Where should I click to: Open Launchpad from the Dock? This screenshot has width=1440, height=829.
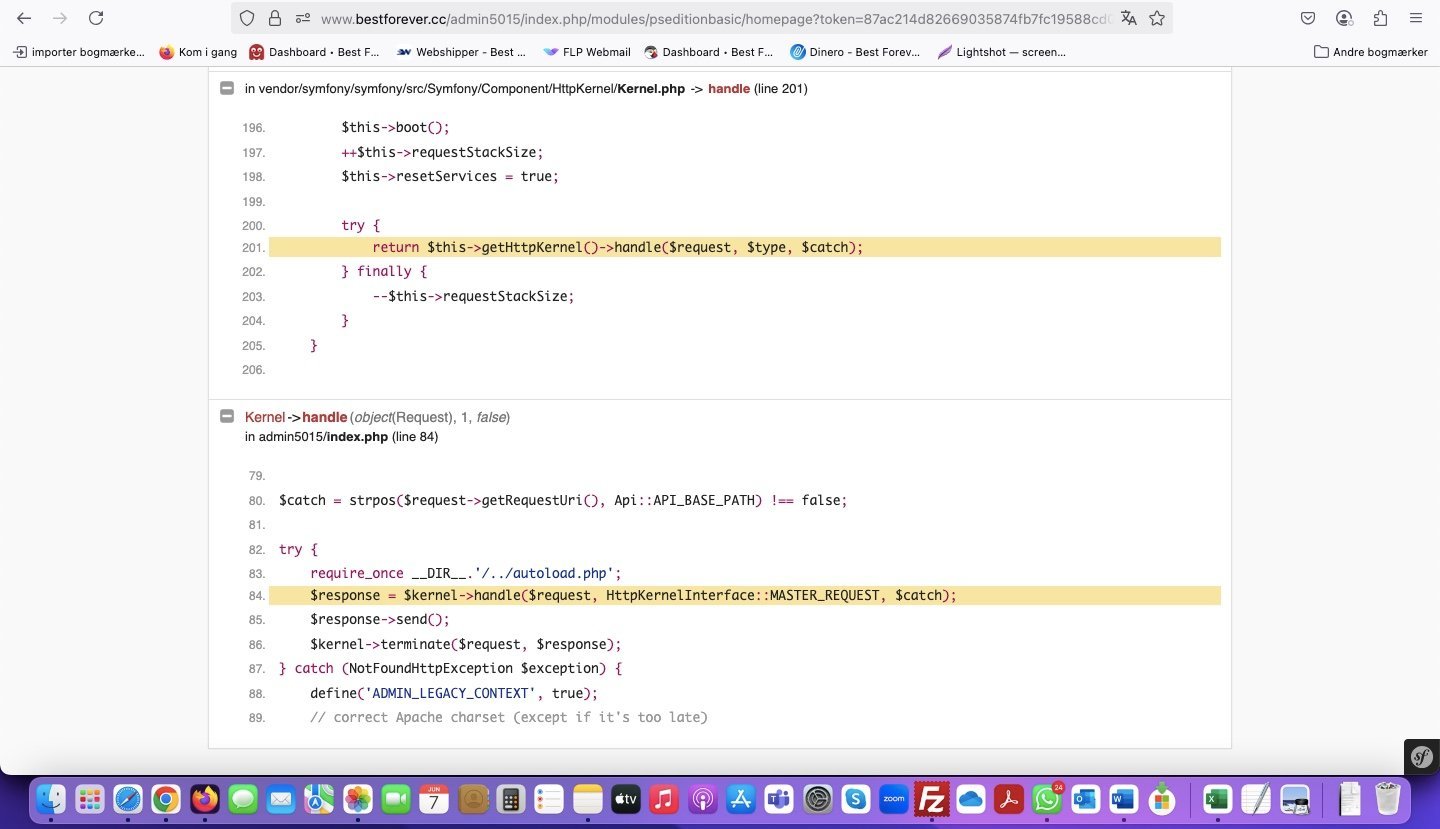89,799
